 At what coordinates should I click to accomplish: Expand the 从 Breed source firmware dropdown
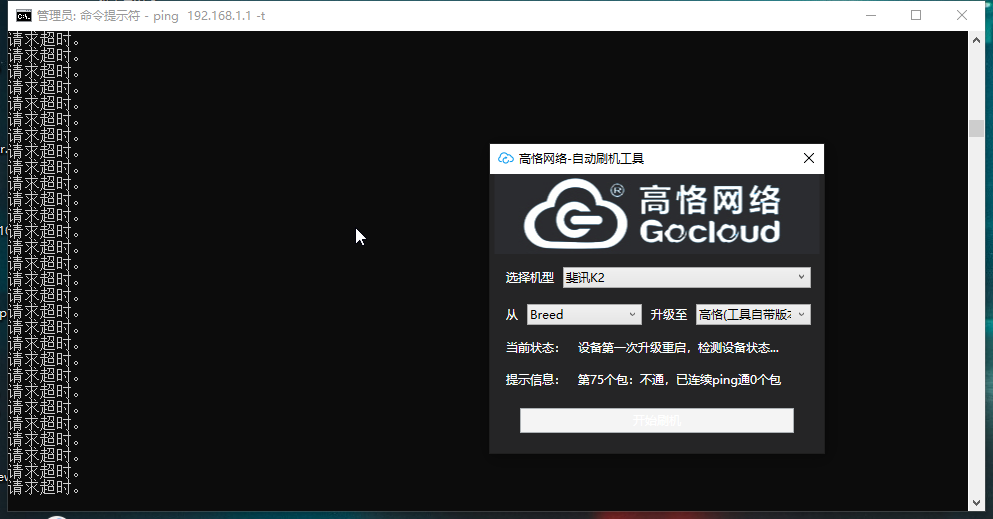coord(584,315)
